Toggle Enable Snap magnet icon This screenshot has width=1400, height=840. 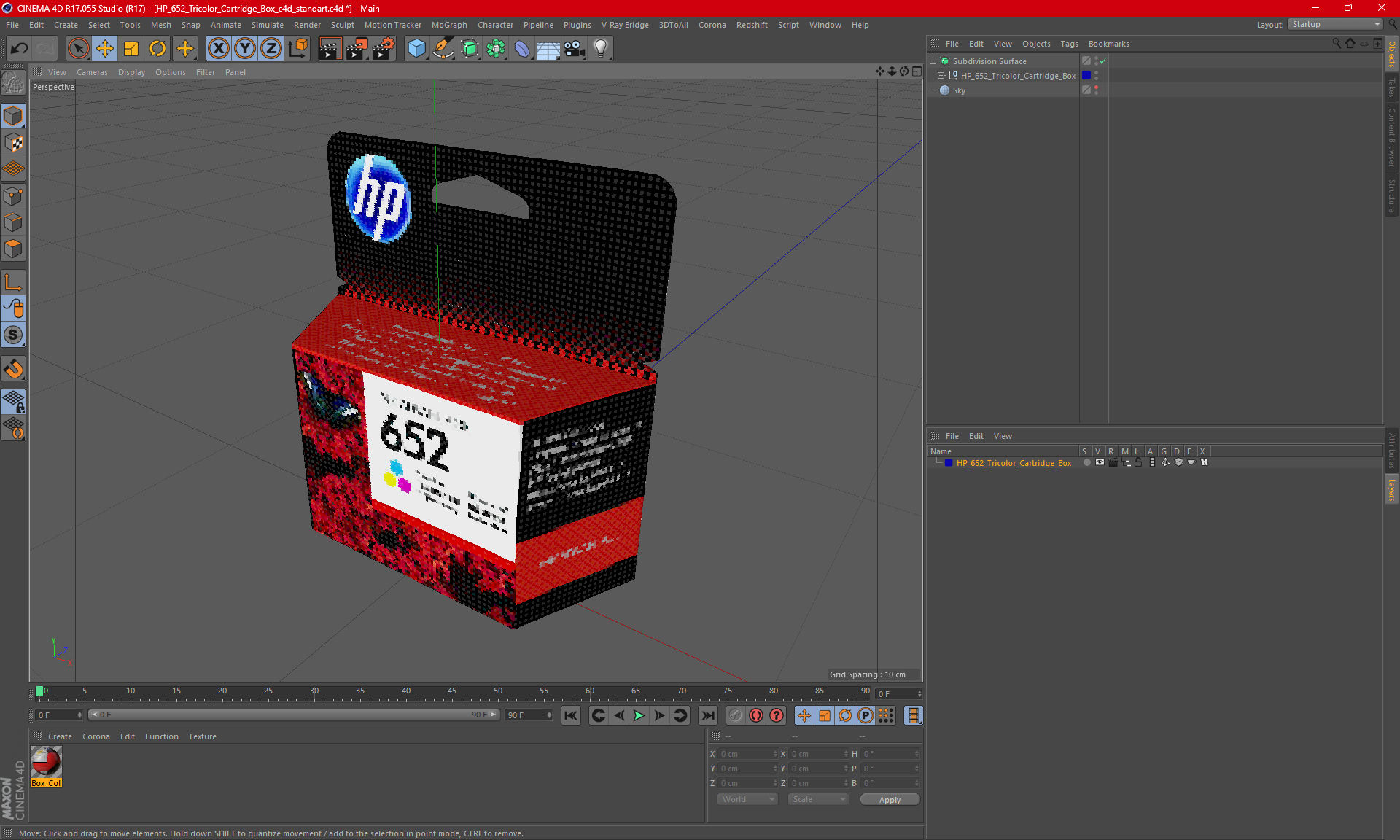click(13, 369)
